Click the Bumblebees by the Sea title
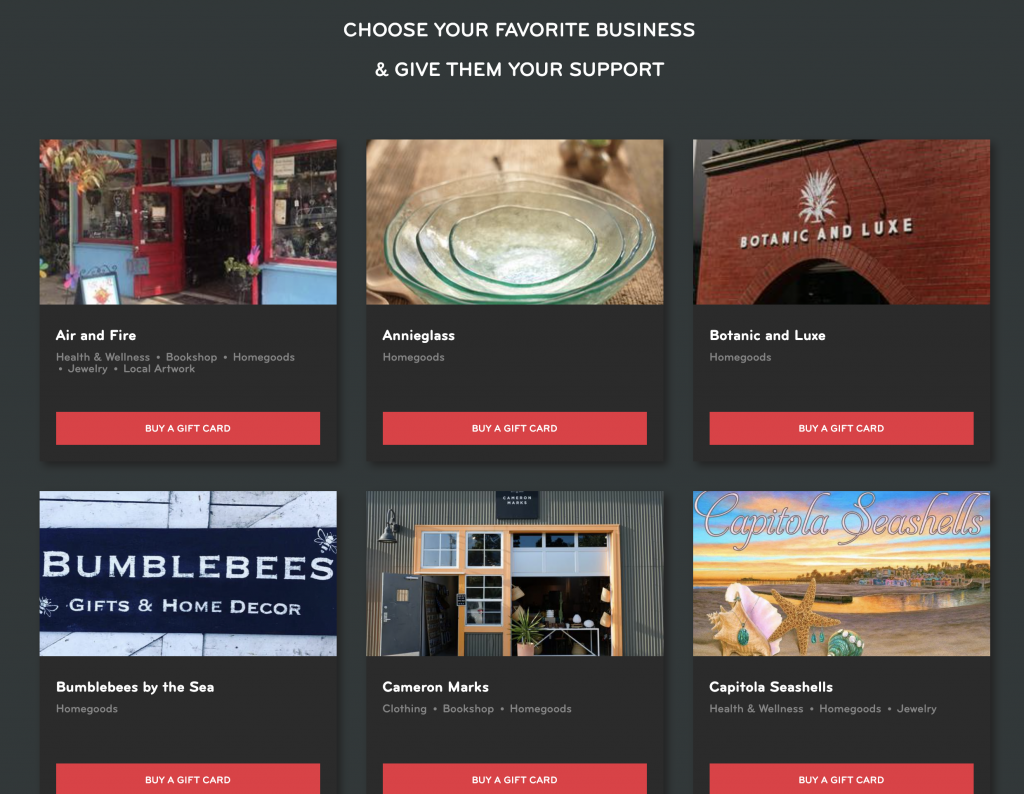 click(x=135, y=687)
